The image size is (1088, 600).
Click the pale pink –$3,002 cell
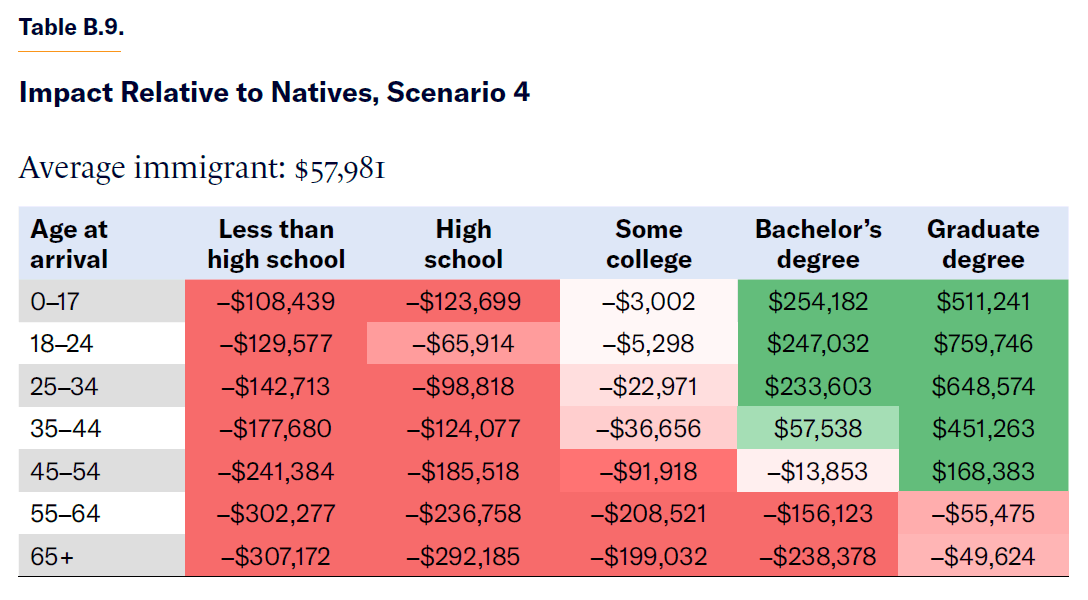pos(648,301)
